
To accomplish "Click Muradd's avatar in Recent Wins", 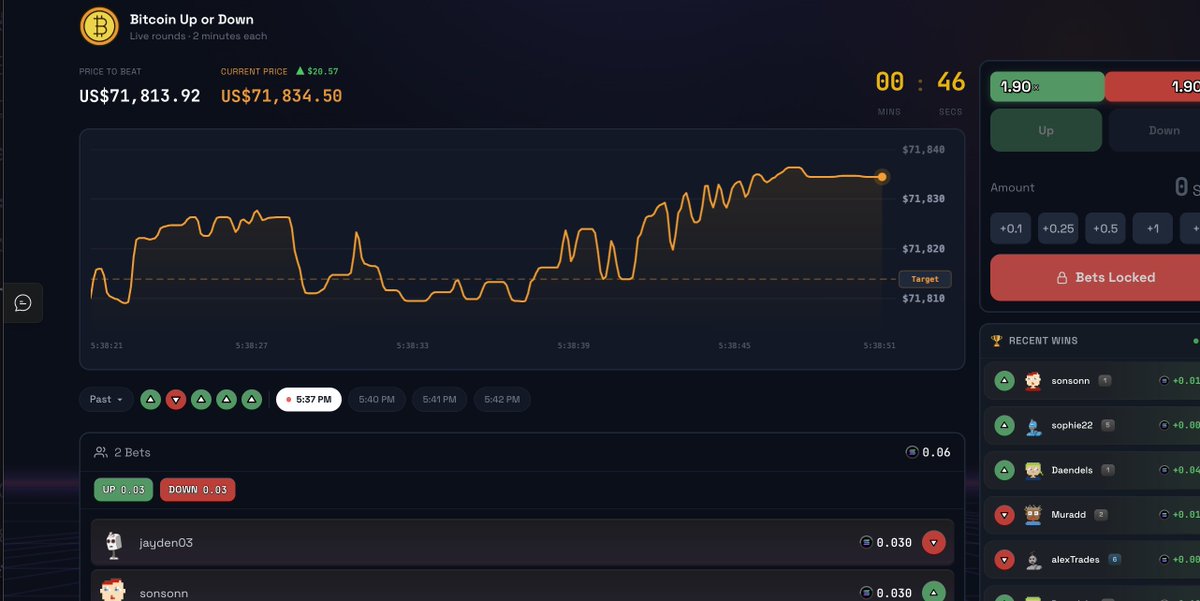I will point(1033,515).
